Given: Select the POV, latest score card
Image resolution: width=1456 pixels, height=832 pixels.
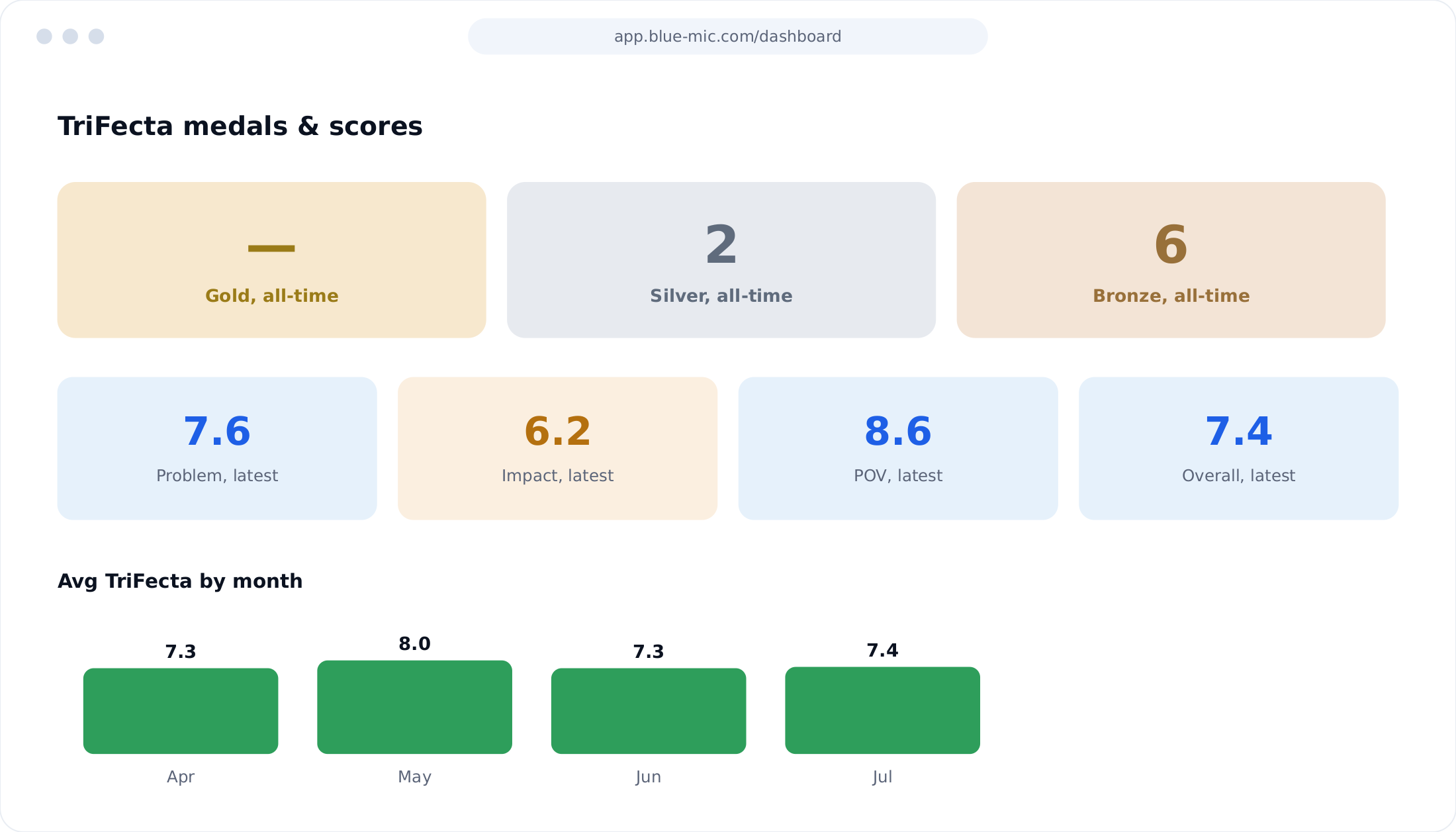Looking at the screenshot, I should (898, 448).
